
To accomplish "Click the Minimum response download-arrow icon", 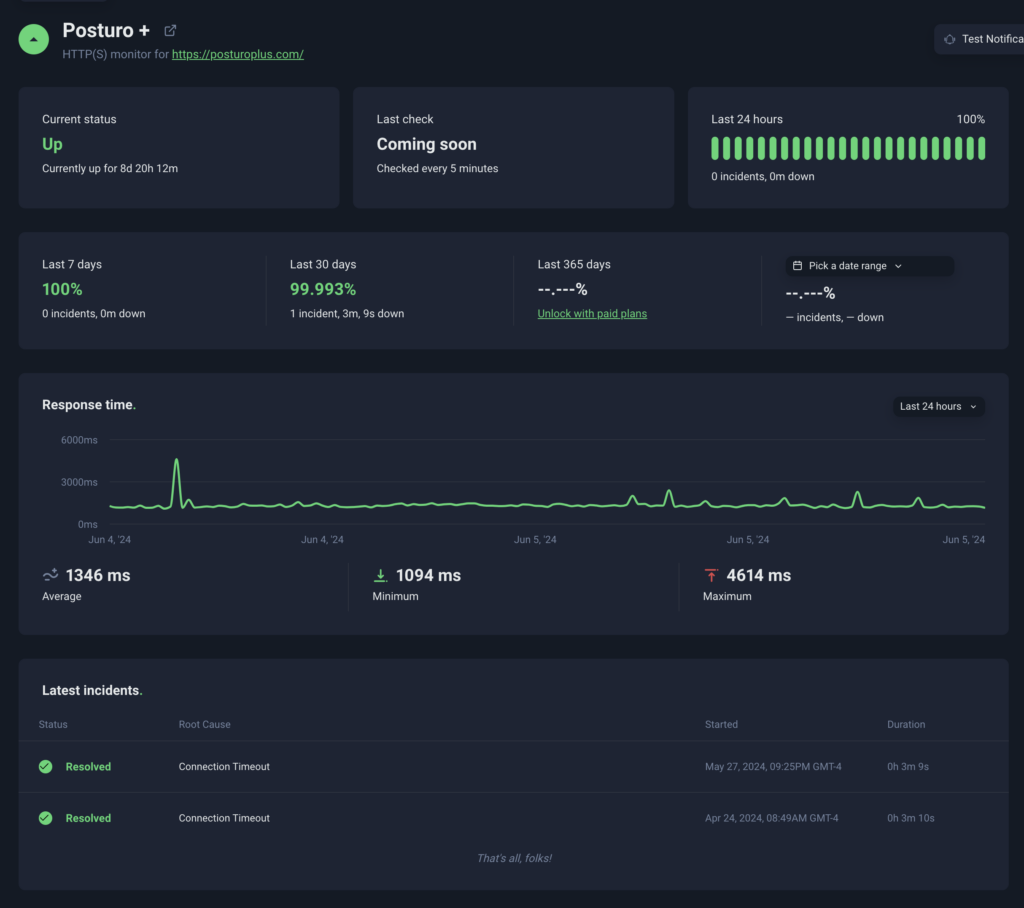I will tap(380, 575).
